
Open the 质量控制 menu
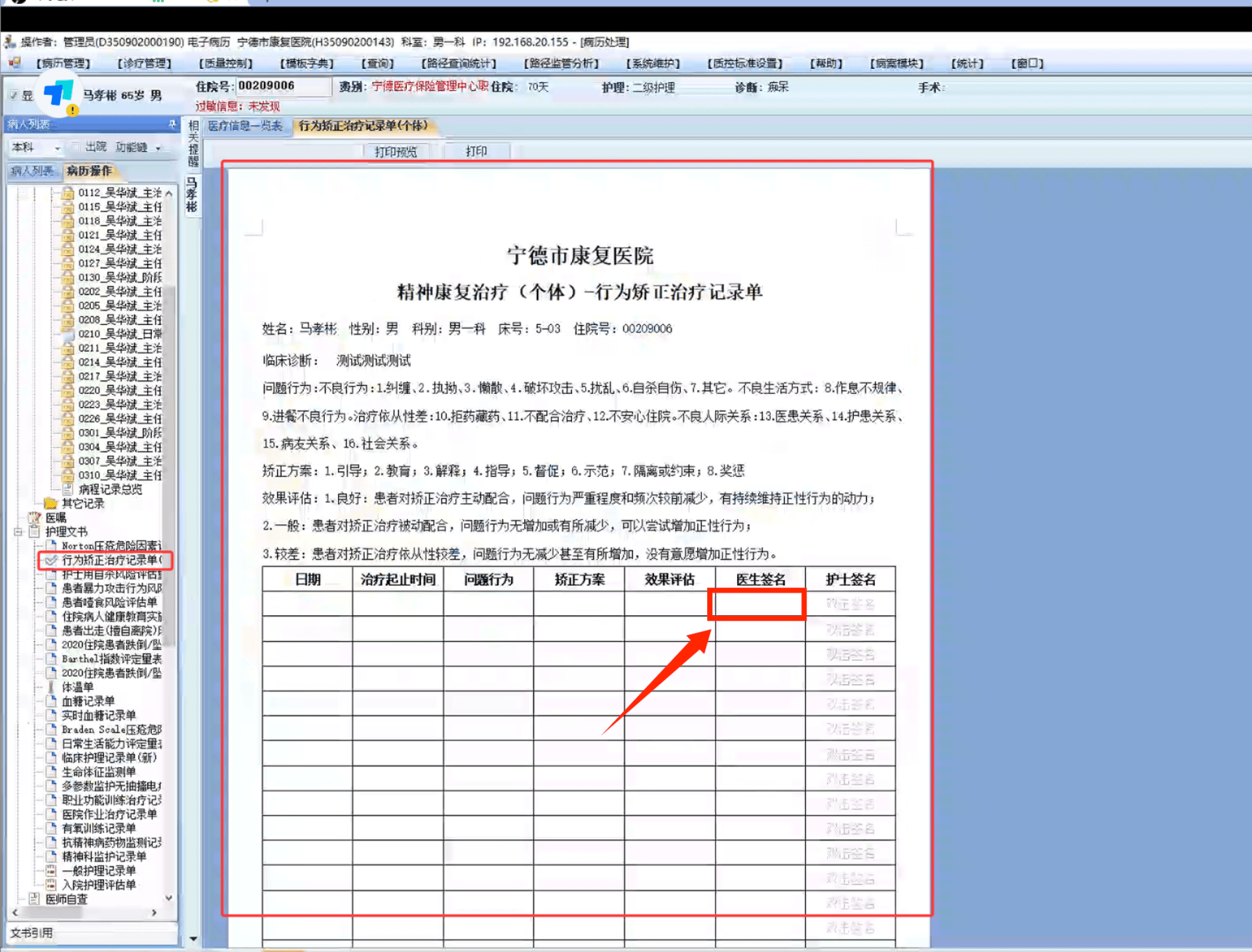click(x=225, y=64)
